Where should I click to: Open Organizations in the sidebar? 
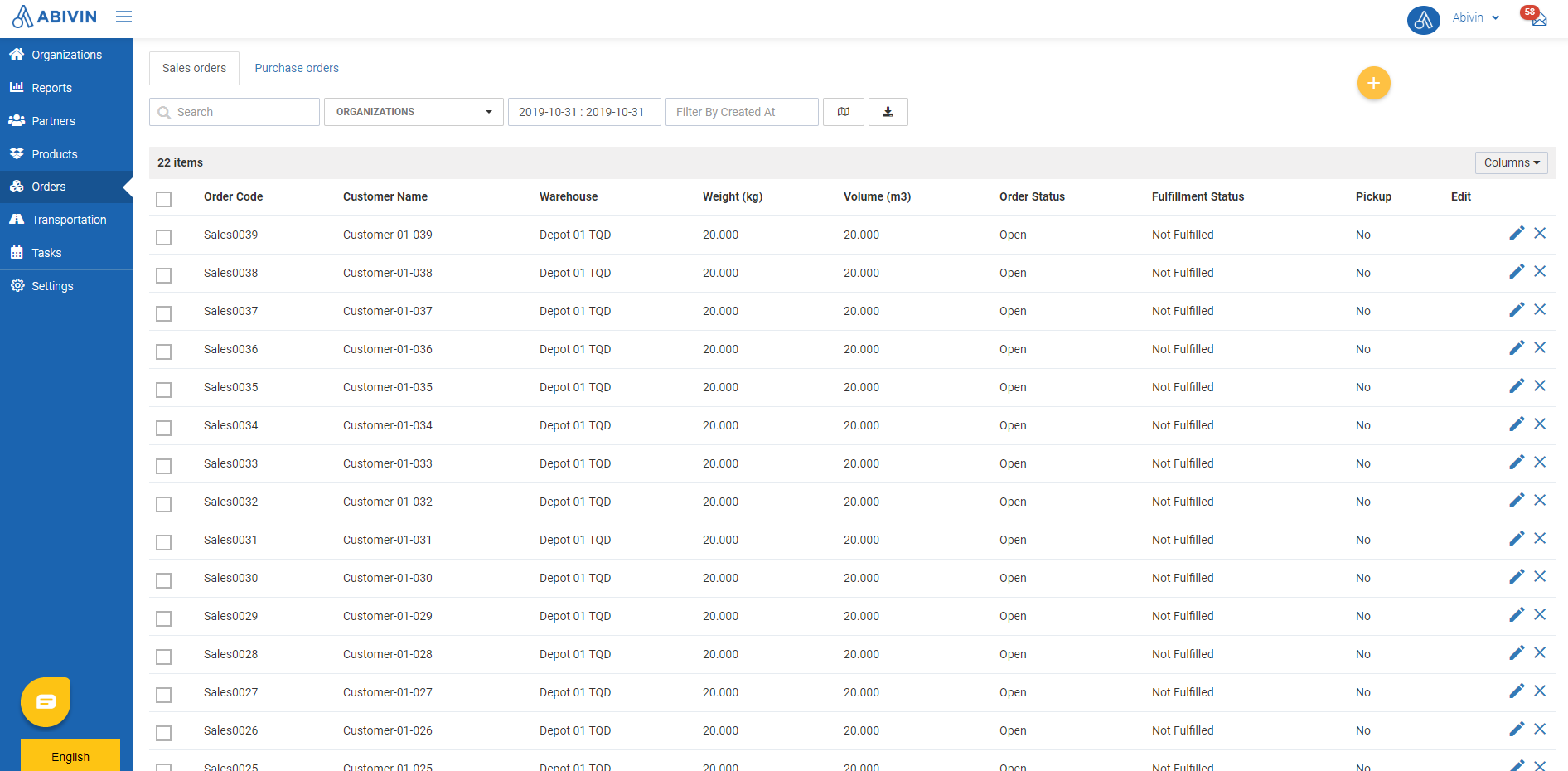[66, 55]
